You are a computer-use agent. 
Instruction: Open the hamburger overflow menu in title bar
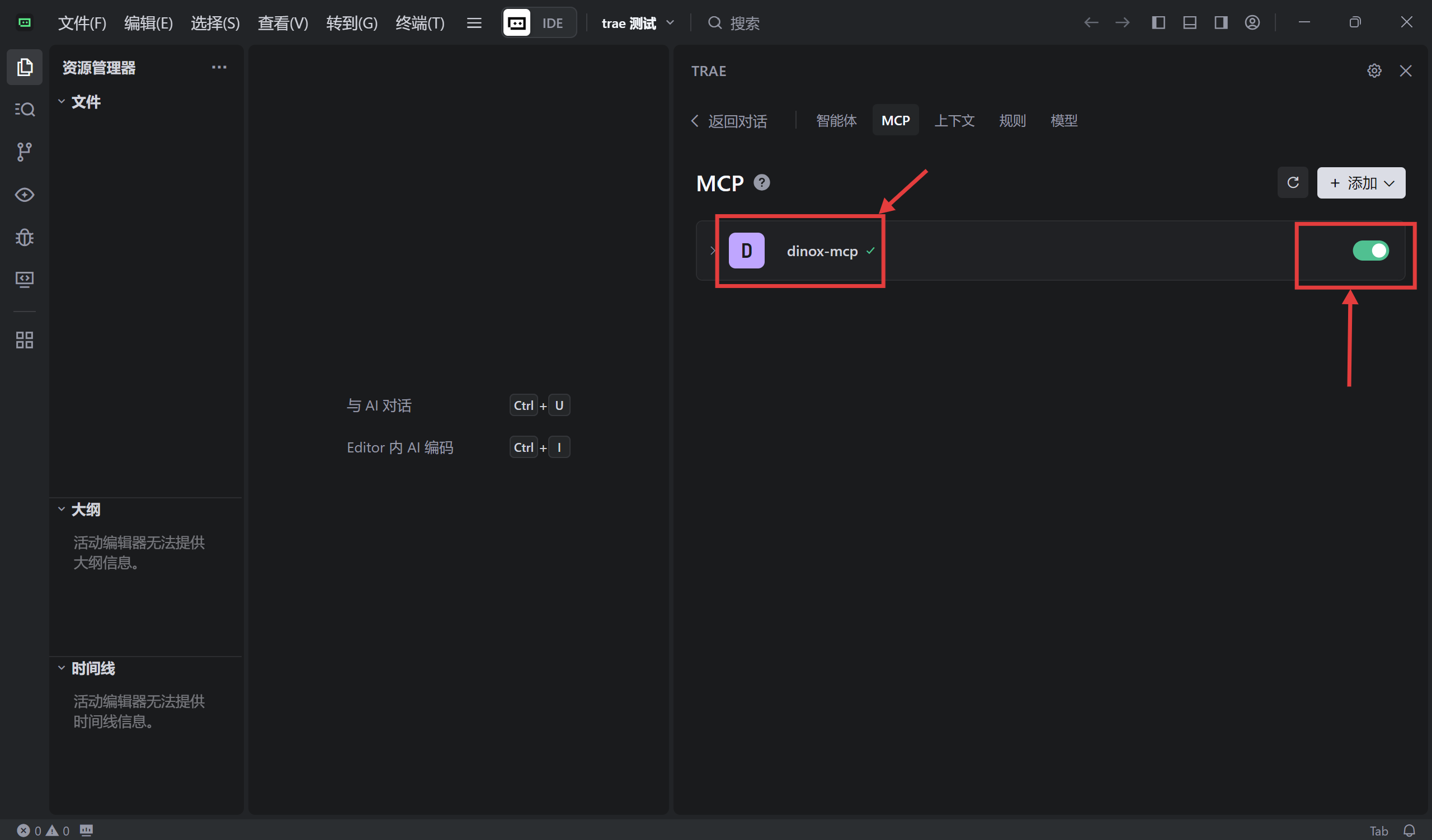pyautogui.click(x=474, y=23)
